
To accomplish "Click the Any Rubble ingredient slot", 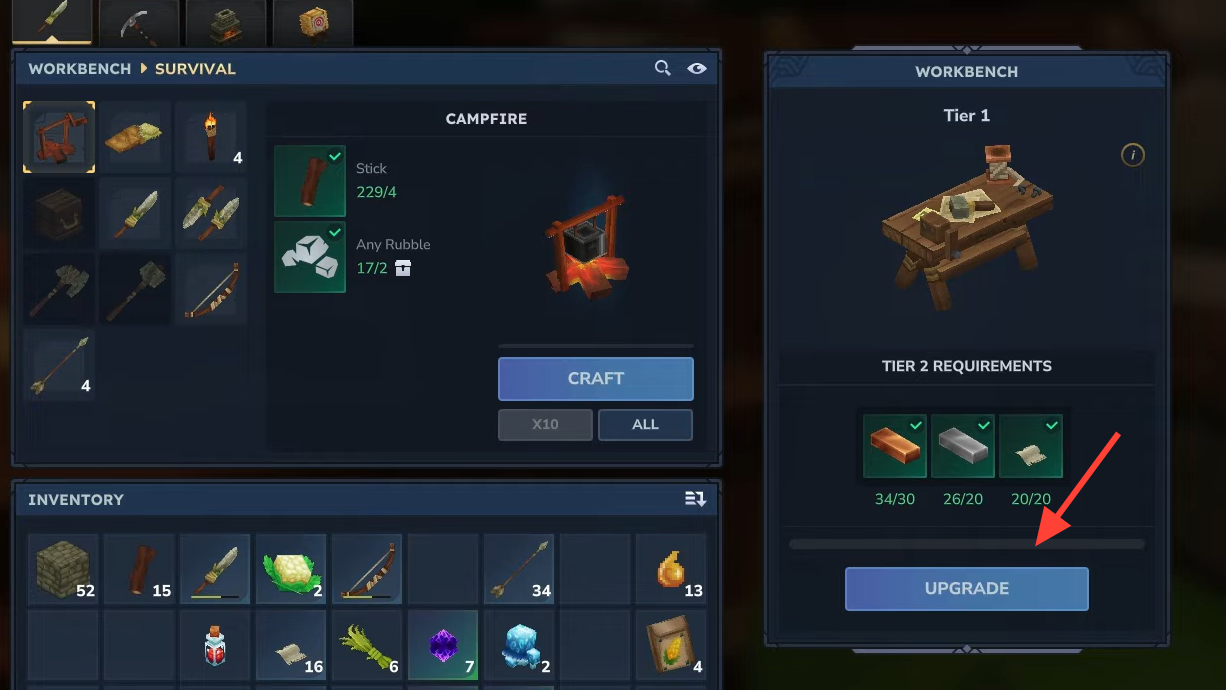I will 310,257.
